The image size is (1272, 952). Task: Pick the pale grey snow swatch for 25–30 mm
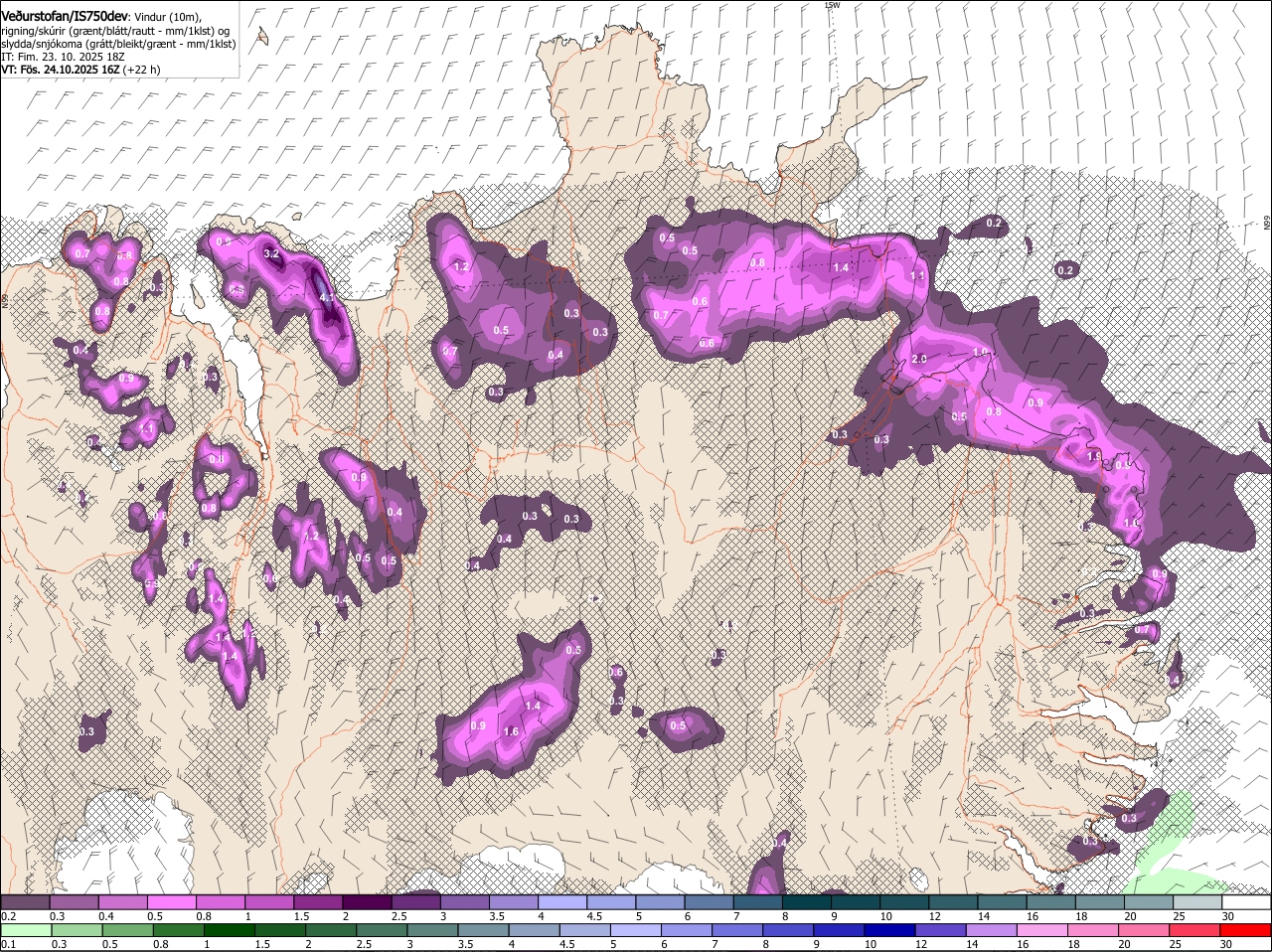[1197, 902]
